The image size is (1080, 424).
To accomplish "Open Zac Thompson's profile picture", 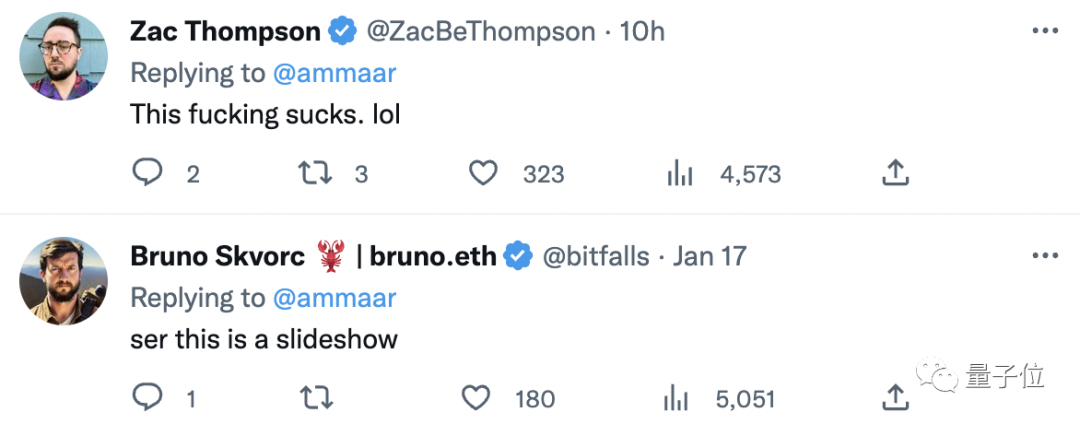I will [63, 56].
